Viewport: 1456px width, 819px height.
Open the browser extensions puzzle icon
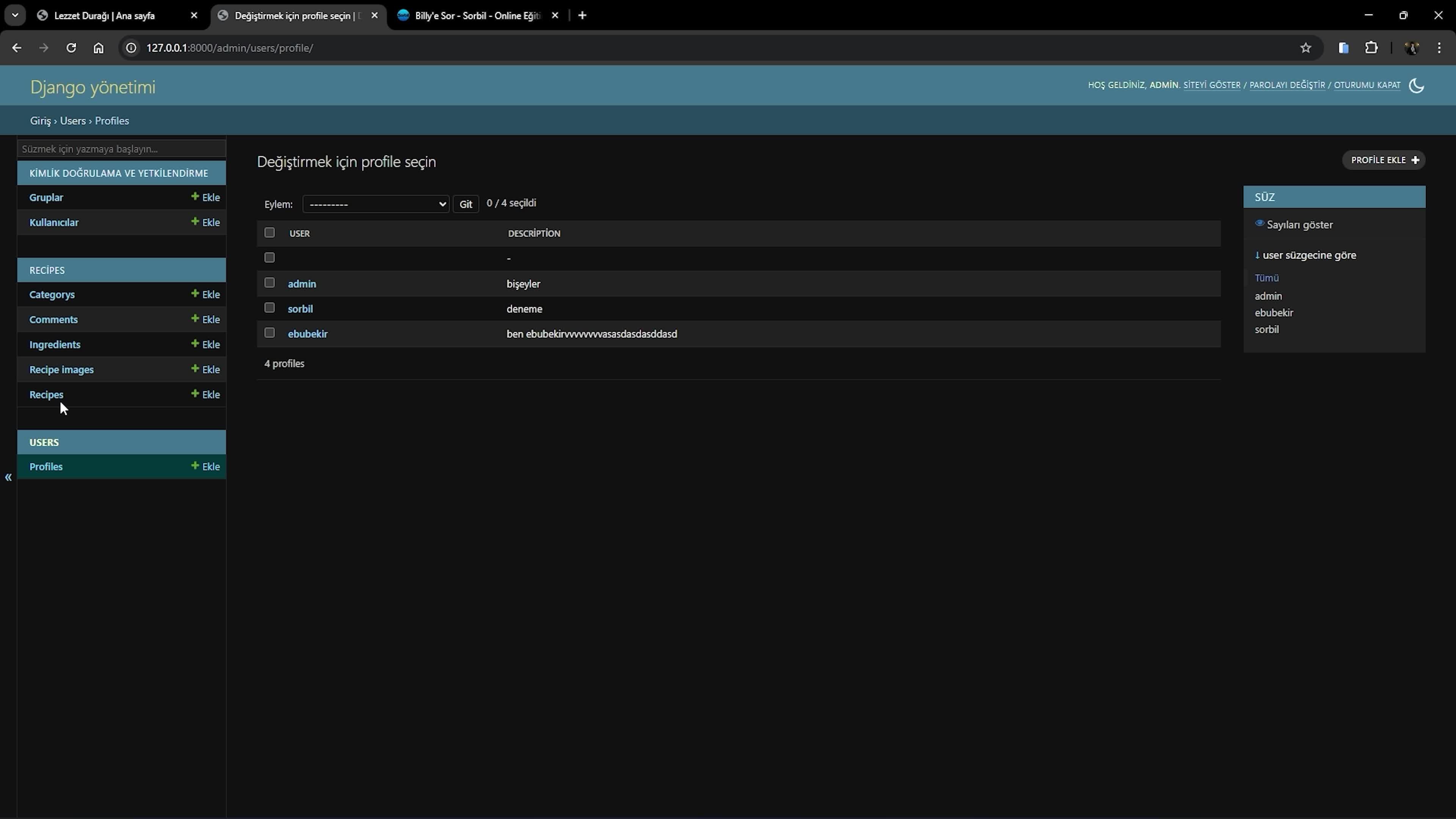coord(1371,48)
